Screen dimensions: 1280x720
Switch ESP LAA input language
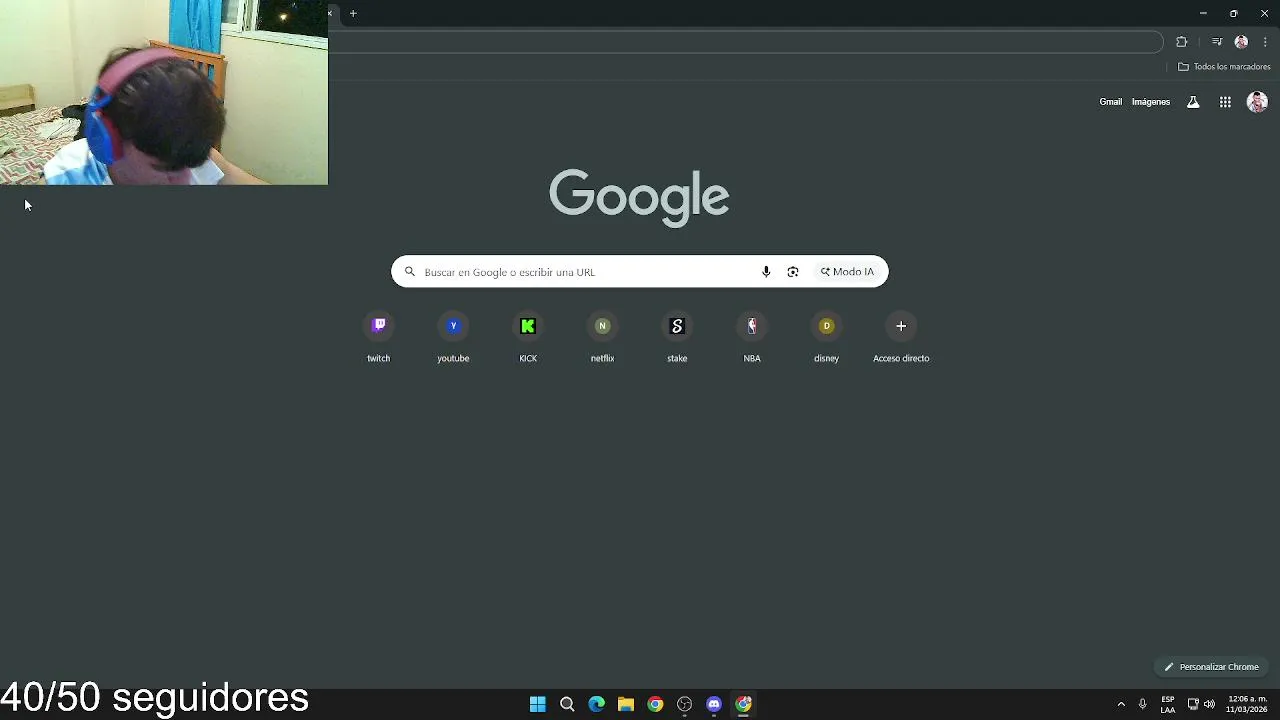(x=1168, y=704)
